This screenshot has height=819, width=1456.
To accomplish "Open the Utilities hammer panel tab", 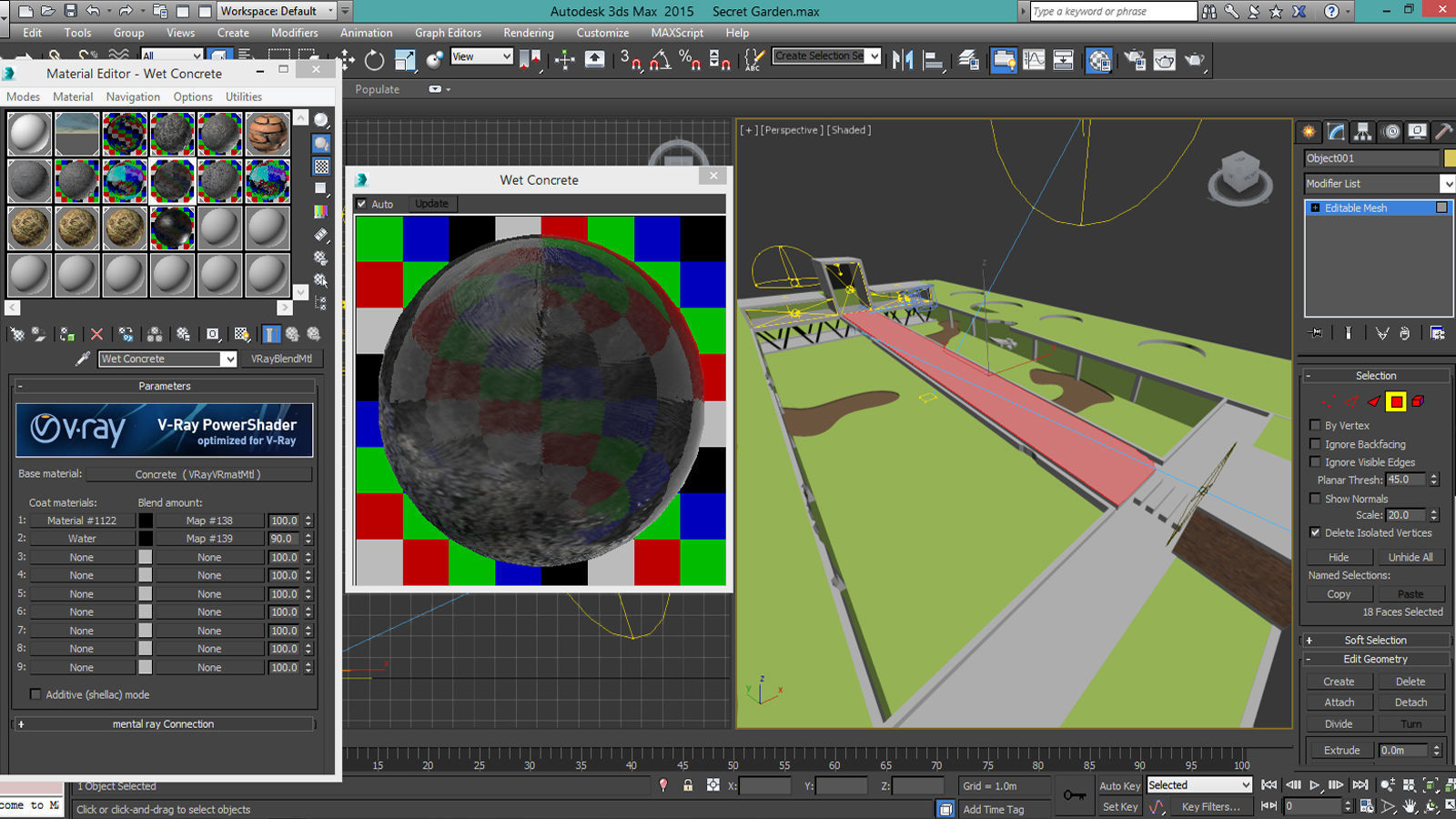I will tap(1443, 132).
